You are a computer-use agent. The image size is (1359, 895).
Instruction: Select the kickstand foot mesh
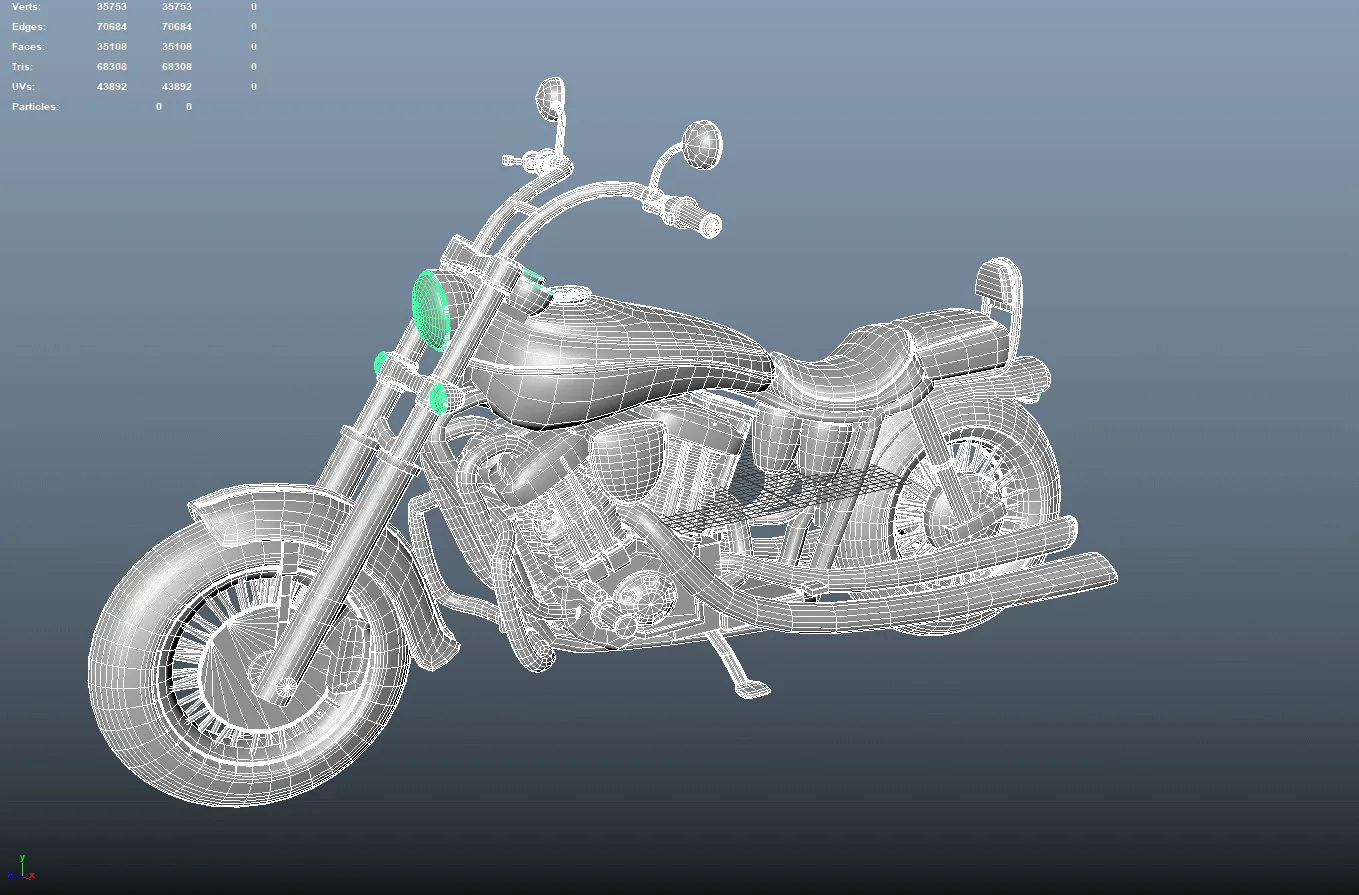[752, 688]
